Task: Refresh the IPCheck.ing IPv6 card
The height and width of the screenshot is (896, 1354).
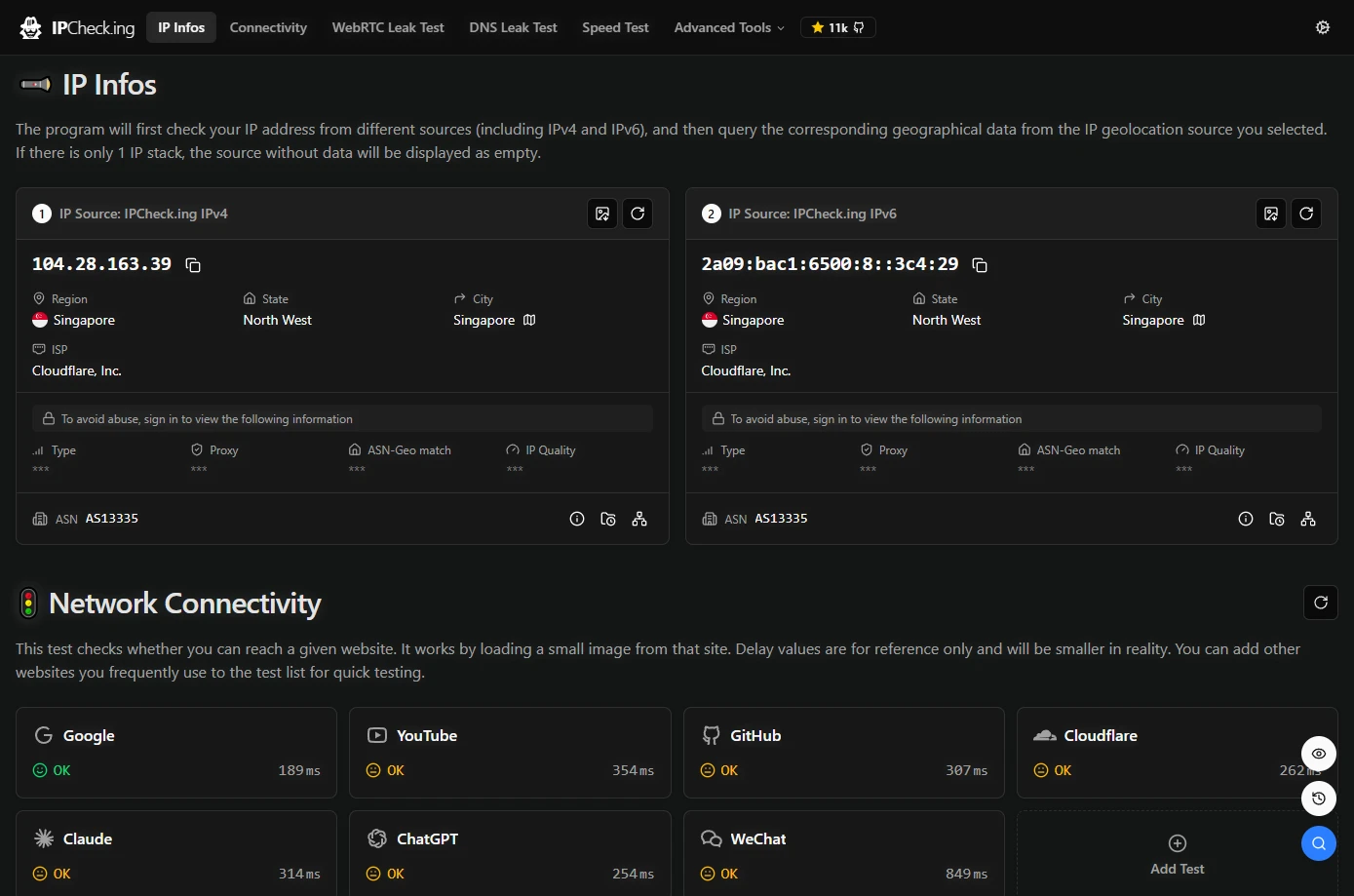Action: tap(1306, 214)
